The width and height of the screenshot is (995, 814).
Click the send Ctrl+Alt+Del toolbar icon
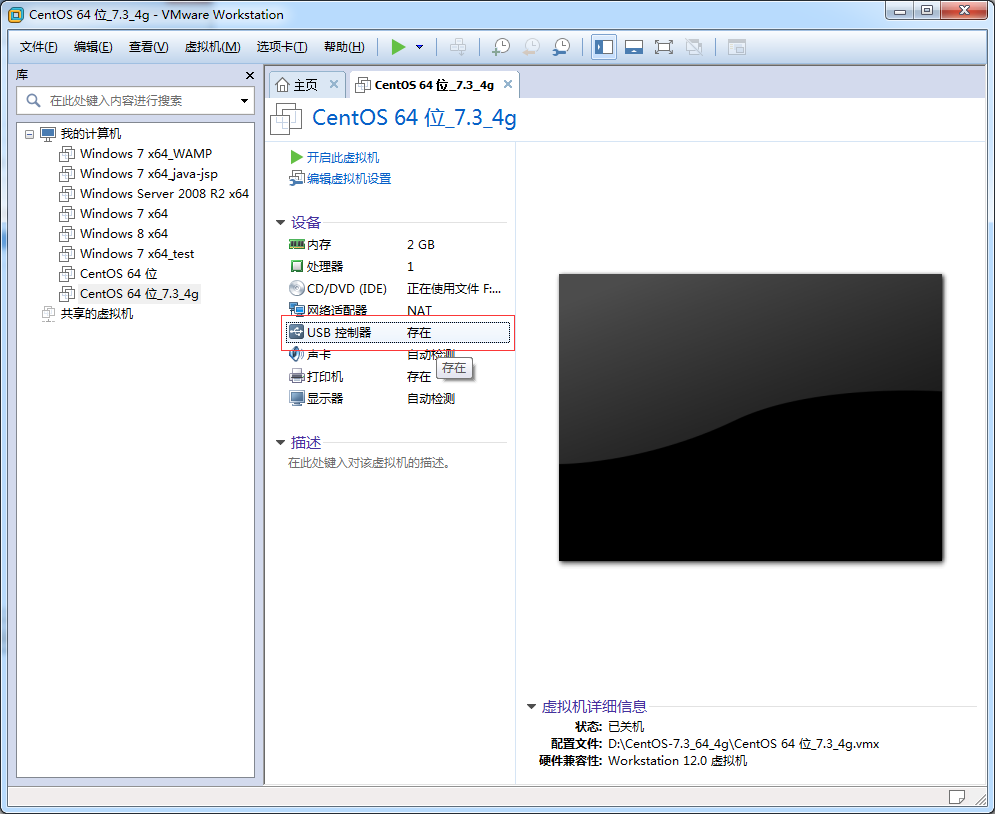pos(458,47)
